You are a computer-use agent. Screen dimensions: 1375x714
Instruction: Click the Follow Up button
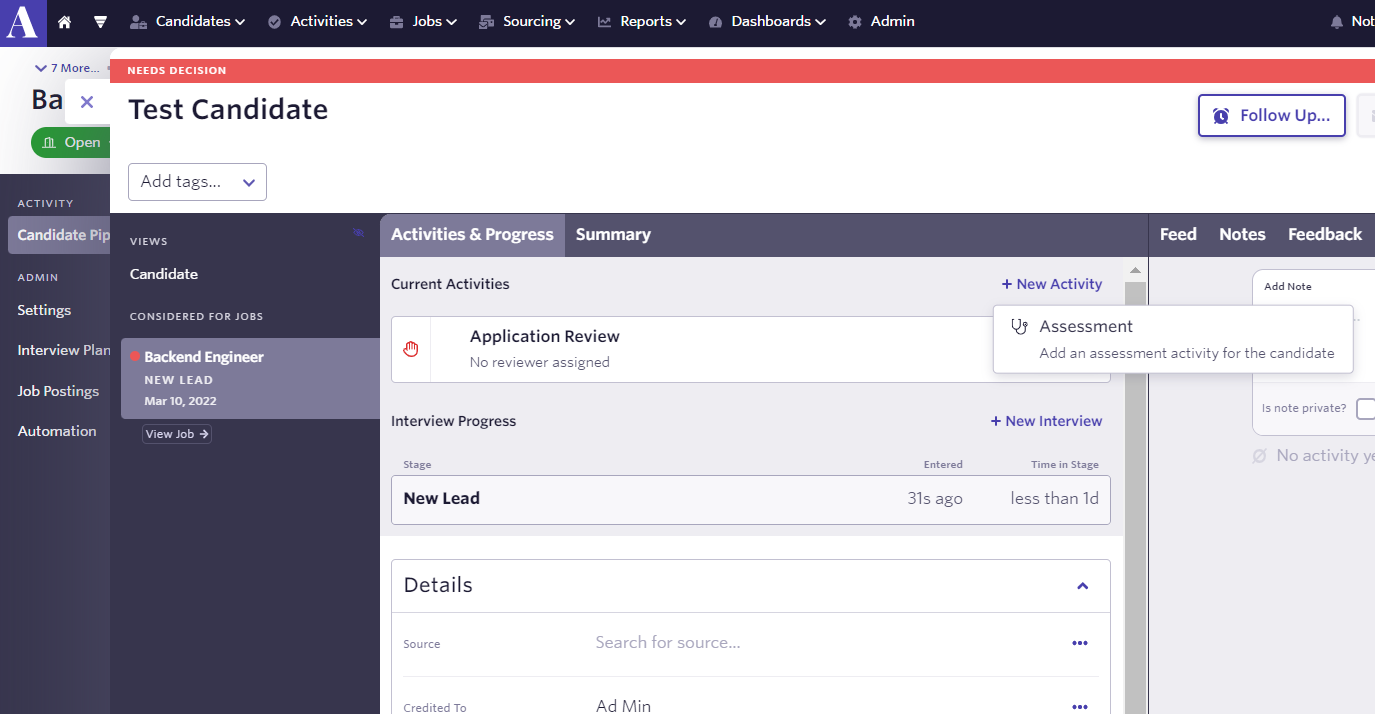pos(1271,116)
